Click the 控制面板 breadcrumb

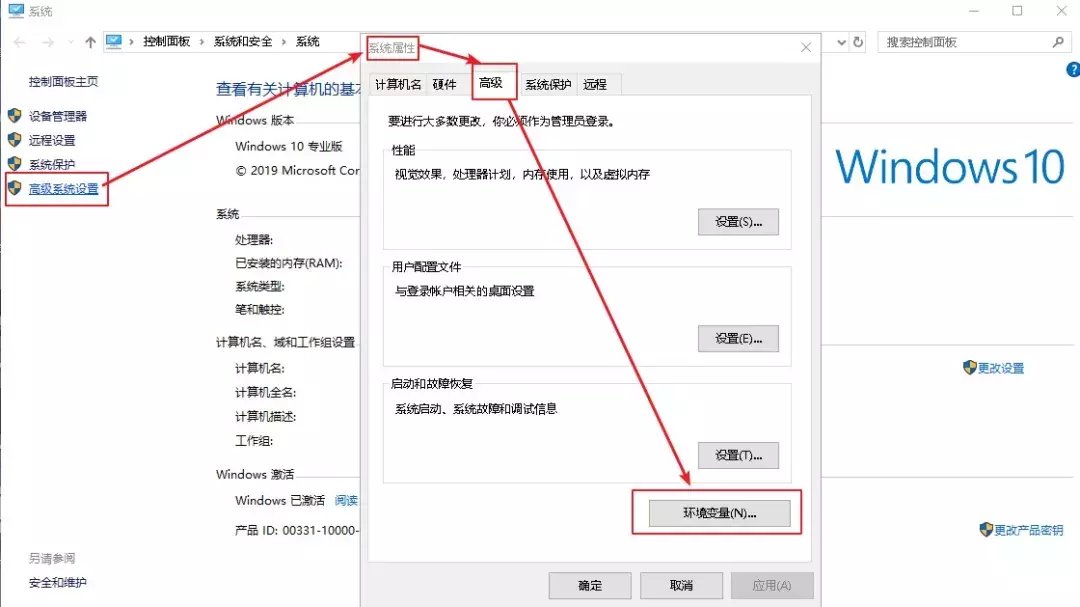click(x=167, y=41)
